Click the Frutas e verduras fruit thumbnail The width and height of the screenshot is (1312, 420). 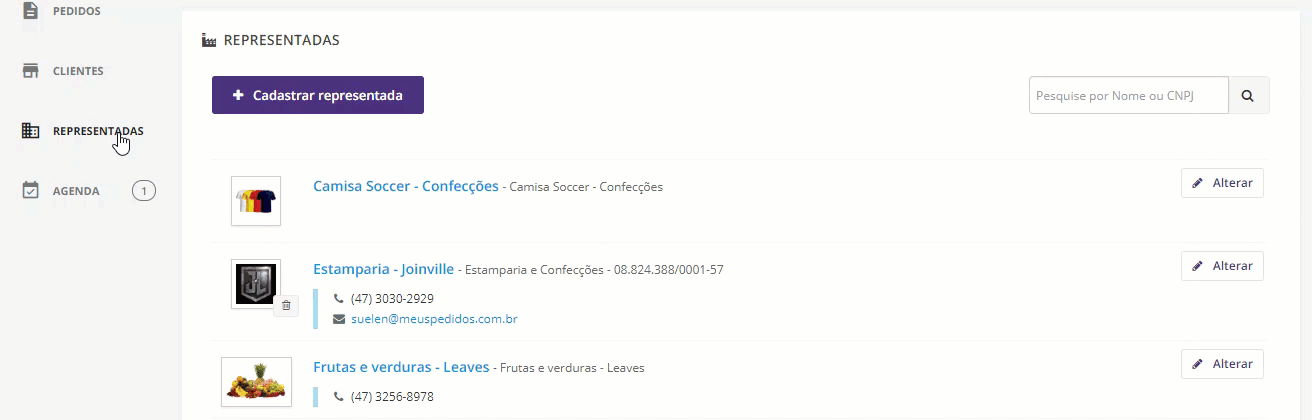coord(256,382)
